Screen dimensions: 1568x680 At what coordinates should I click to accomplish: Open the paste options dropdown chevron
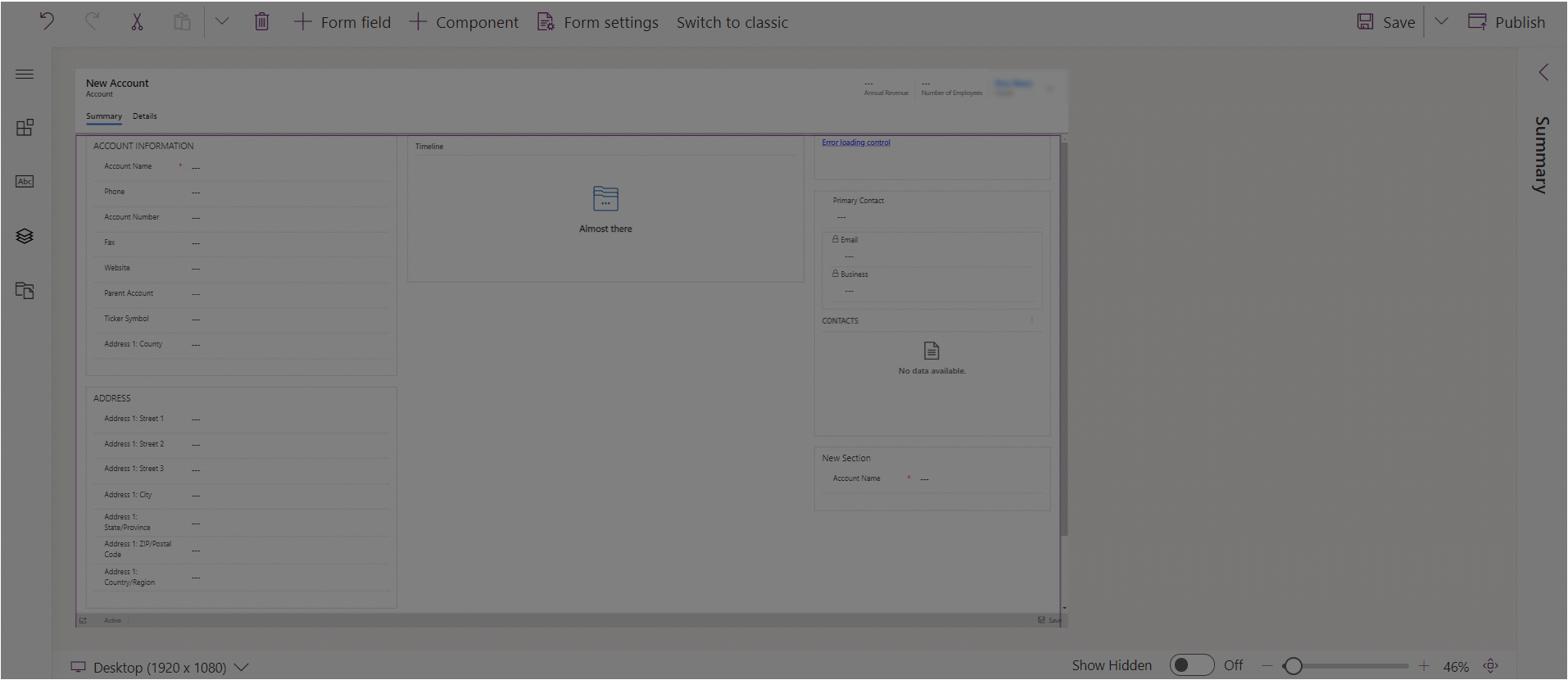[x=222, y=21]
